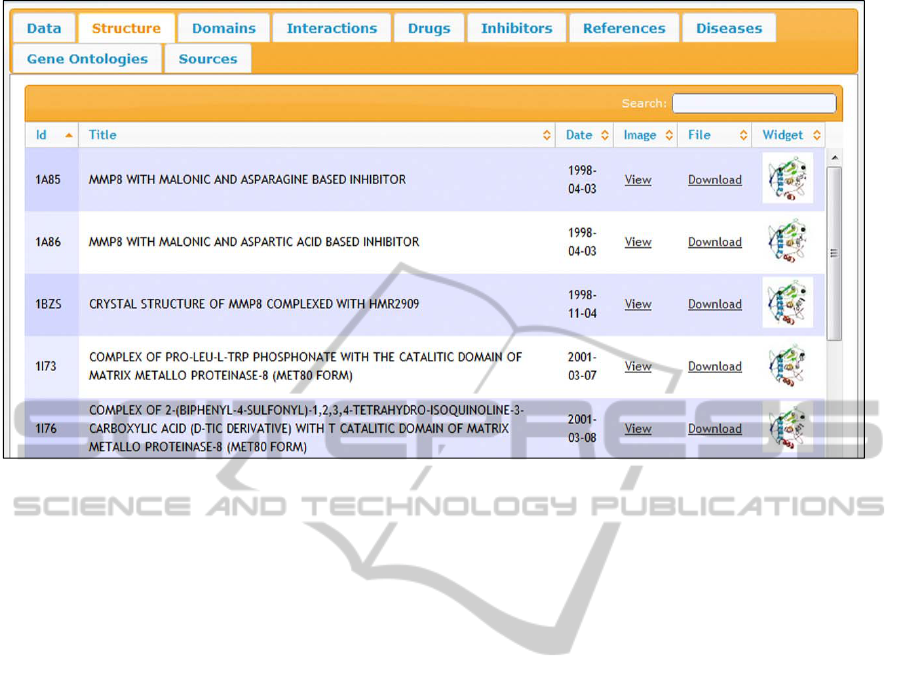
Task: Focus the Search input field
Action: (x=754, y=103)
